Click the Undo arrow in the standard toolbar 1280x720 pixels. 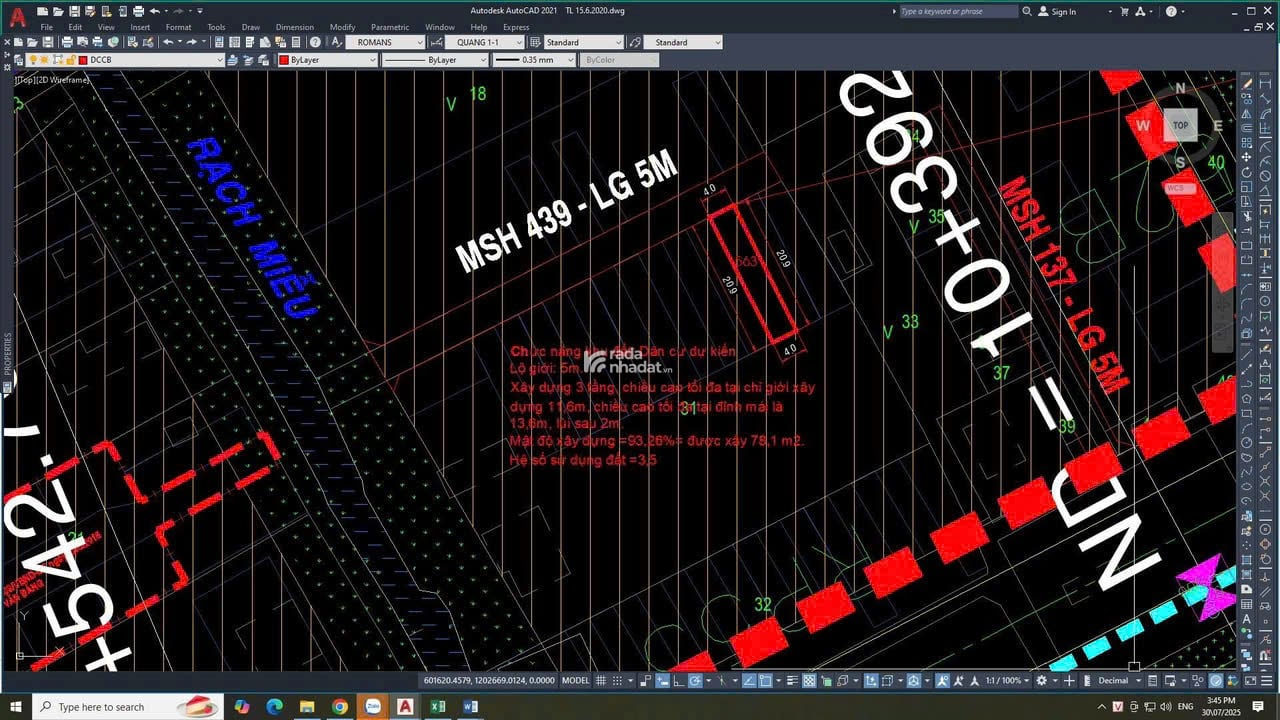click(x=168, y=43)
